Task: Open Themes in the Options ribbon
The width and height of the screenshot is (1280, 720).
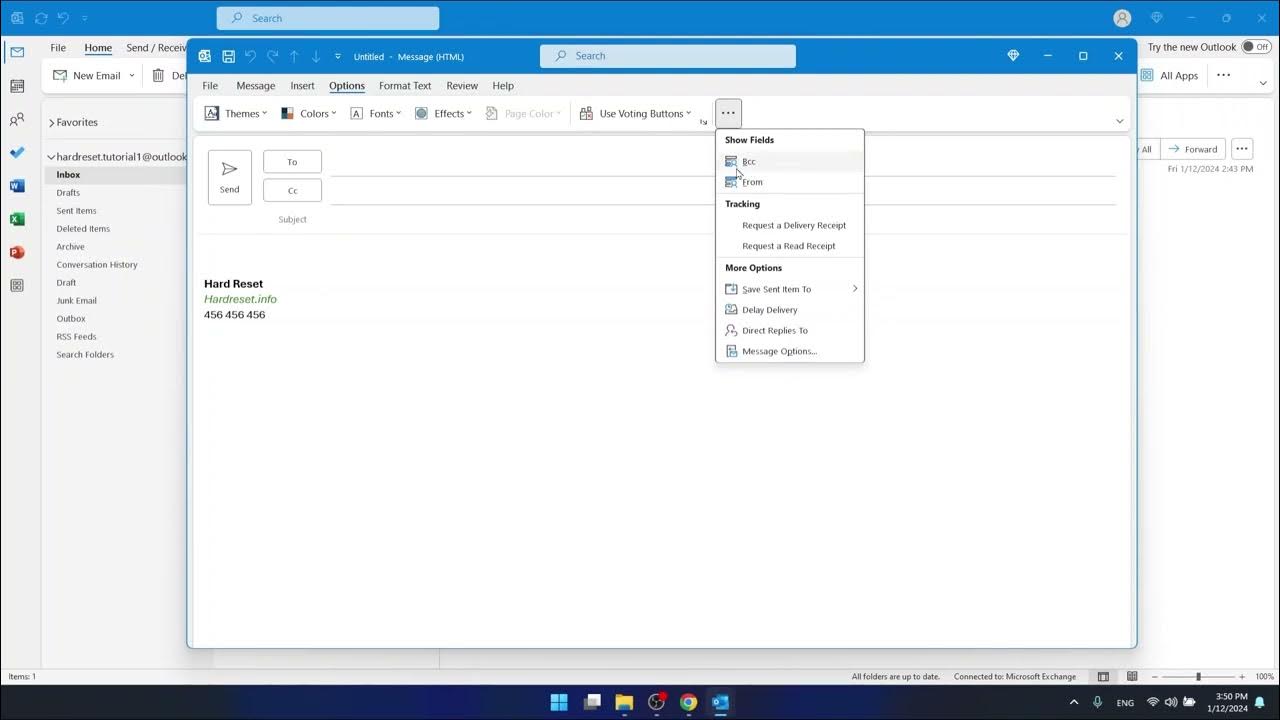Action: point(236,113)
